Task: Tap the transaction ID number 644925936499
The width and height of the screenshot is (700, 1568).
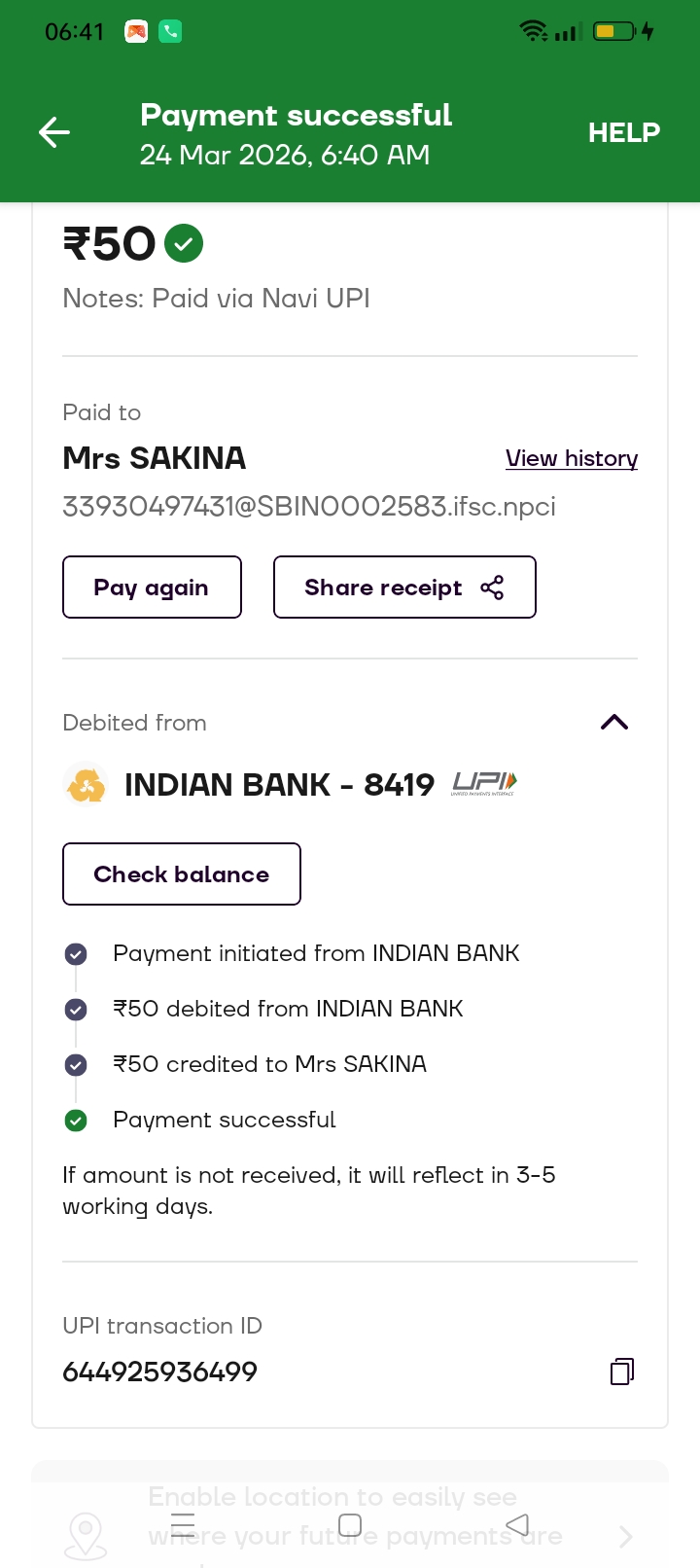Action: point(160,1372)
